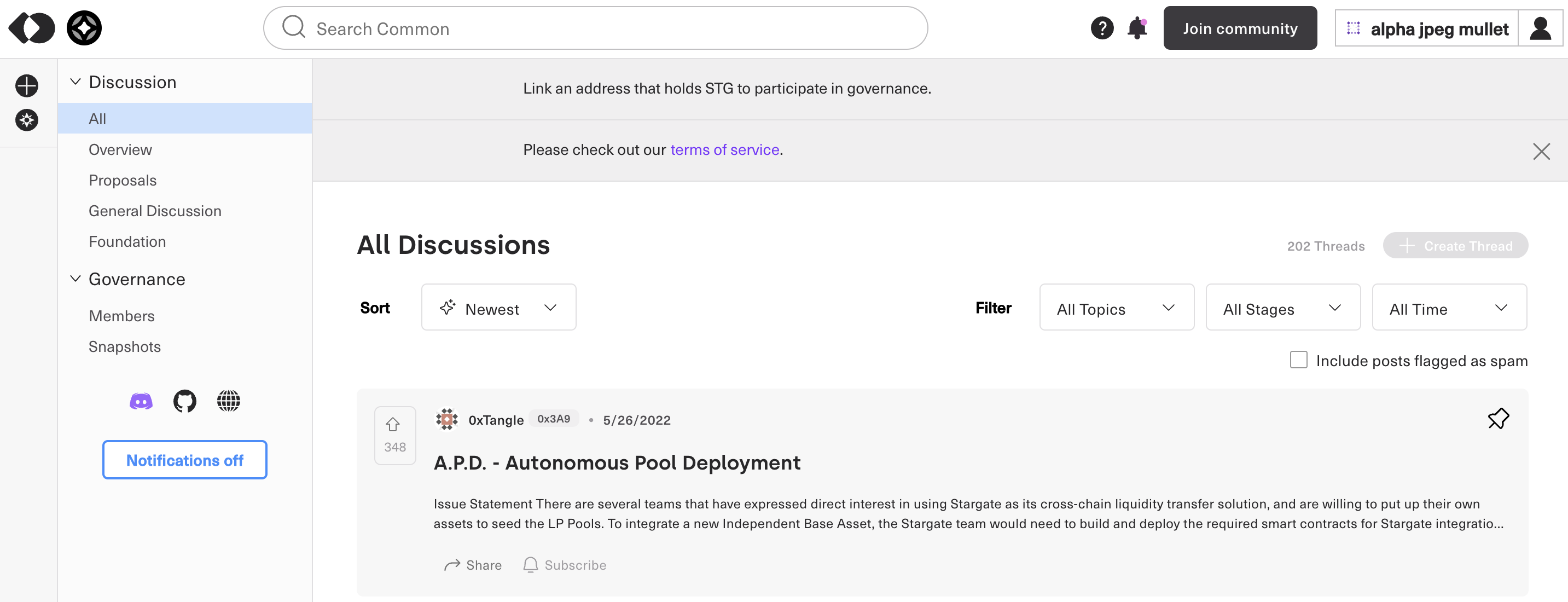Open the help question mark icon
Image resolution: width=1568 pixels, height=602 pixels.
tap(1102, 28)
